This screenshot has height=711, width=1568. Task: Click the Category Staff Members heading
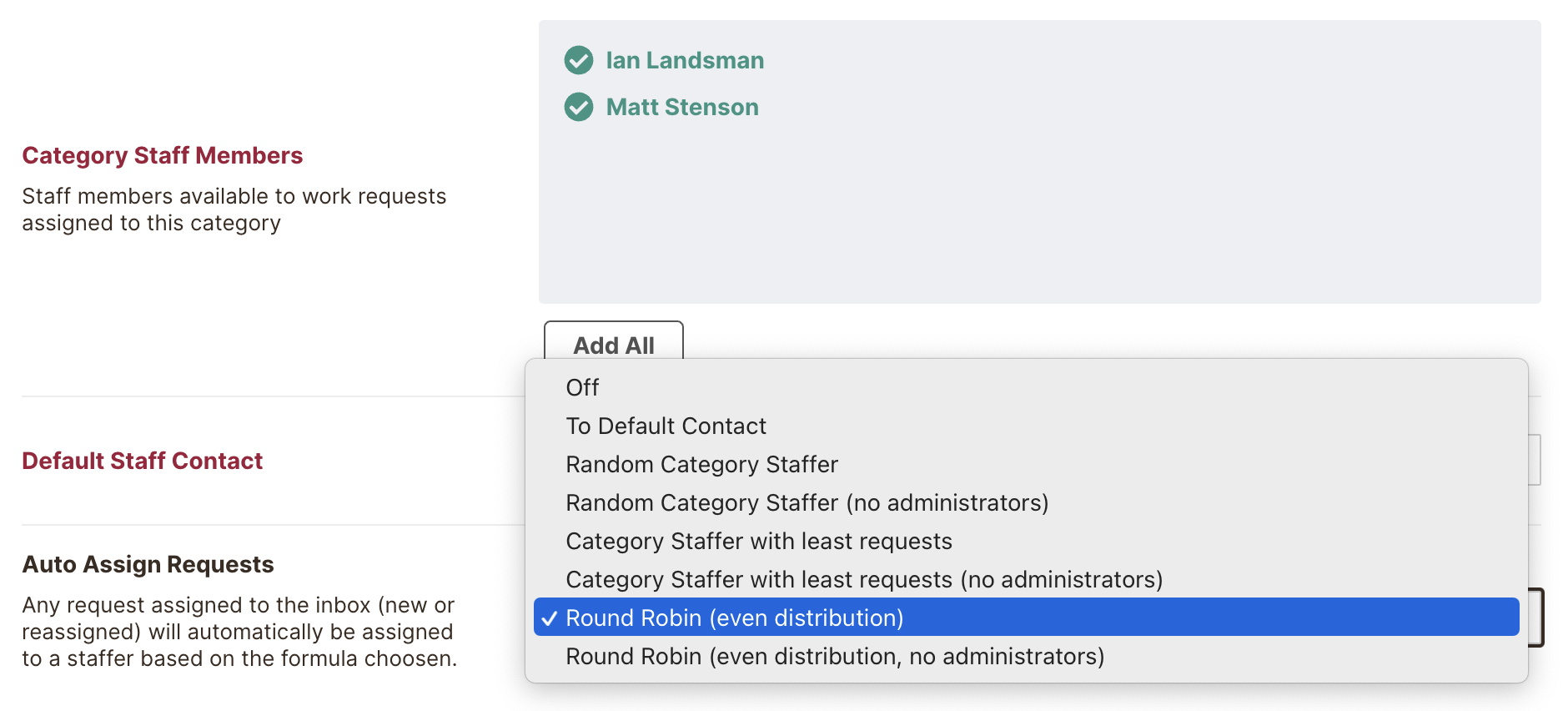coord(162,155)
